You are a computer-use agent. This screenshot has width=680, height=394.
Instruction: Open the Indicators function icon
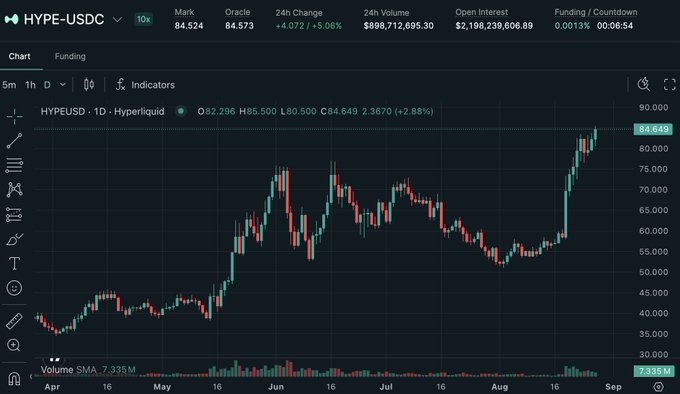(120, 85)
